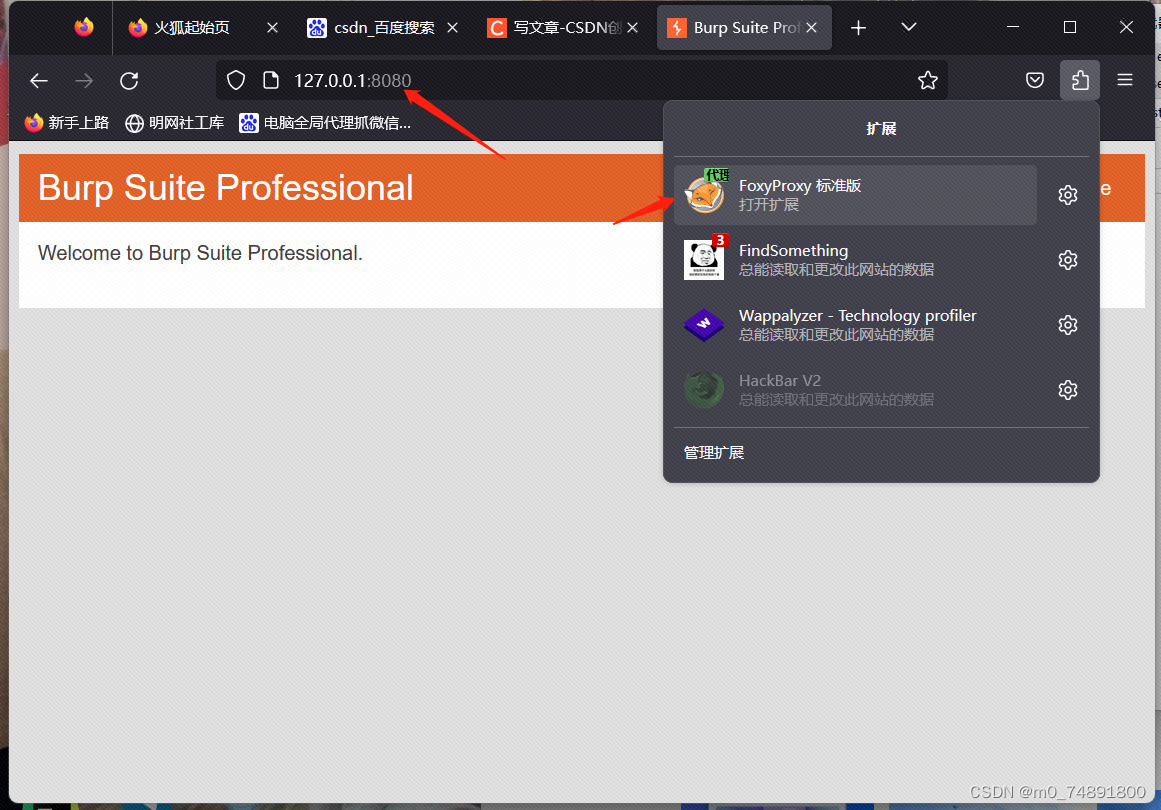Click the browser back arrow
The width and height of the screenshot is (1161, 810).
[x=39, y=81]
